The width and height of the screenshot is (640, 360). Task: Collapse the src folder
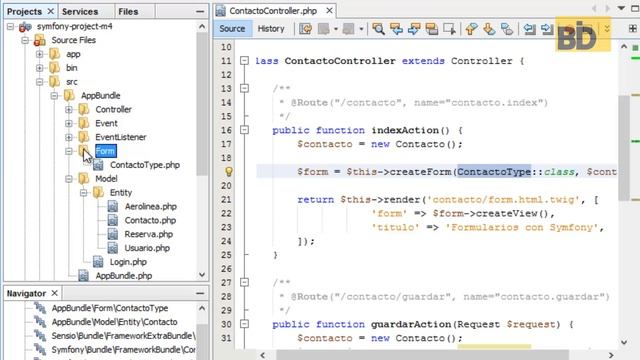click(x=40, y=82)
